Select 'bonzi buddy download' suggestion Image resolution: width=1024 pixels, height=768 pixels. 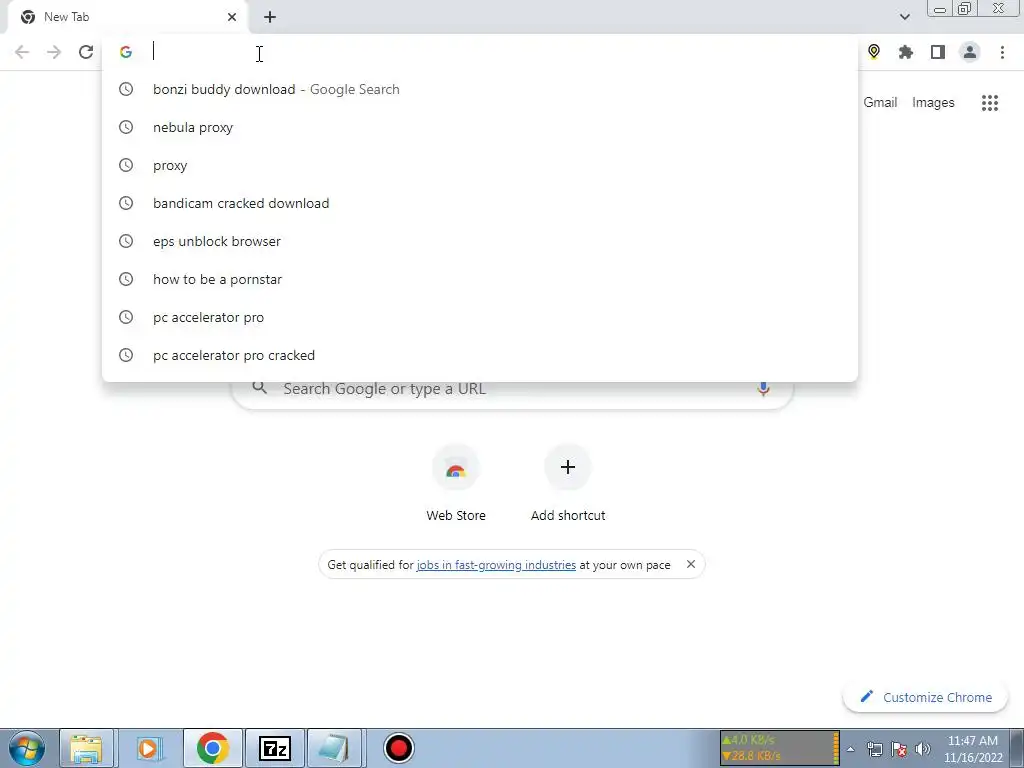pos(480,89)
